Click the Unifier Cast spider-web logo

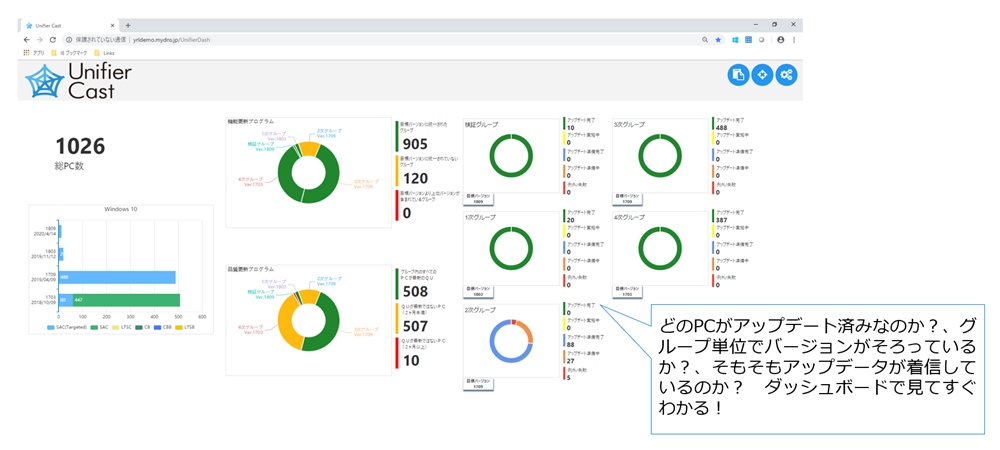coord(45,82)
